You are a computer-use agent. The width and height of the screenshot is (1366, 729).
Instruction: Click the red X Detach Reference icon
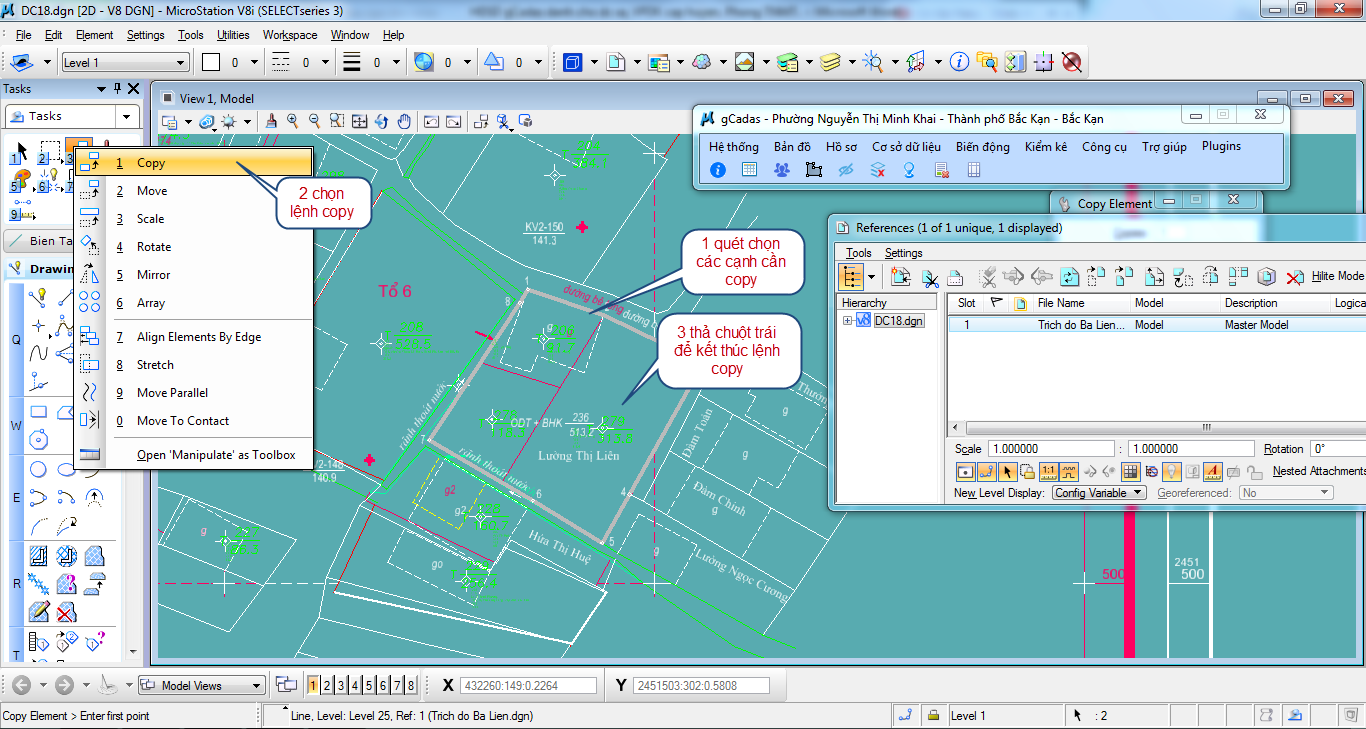click(1294, 277)
